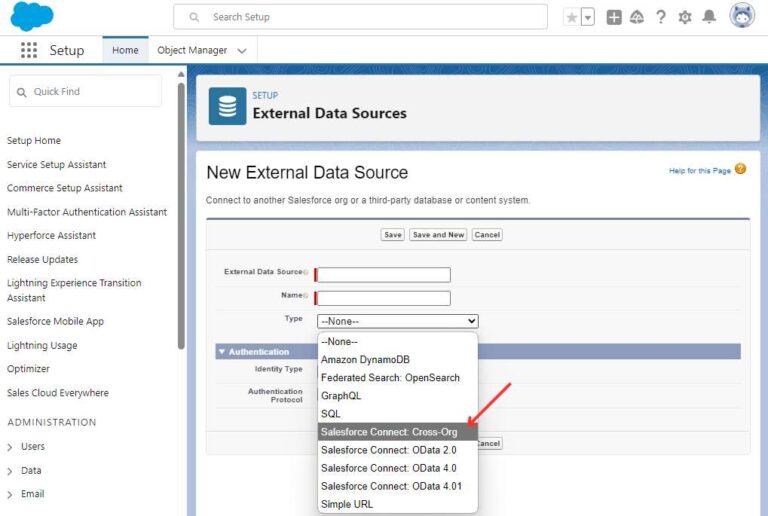Collapse the Authentication section triangle
This screenshot has width=768, height=516.
click(x=222, y=352)
